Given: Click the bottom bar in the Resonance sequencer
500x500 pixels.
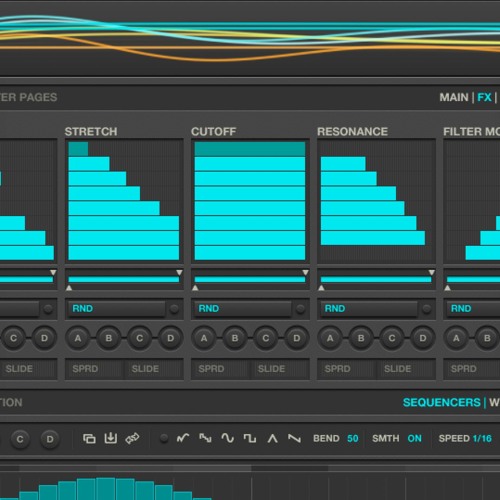Looking at the screenshot, I should tap(373, 238).
